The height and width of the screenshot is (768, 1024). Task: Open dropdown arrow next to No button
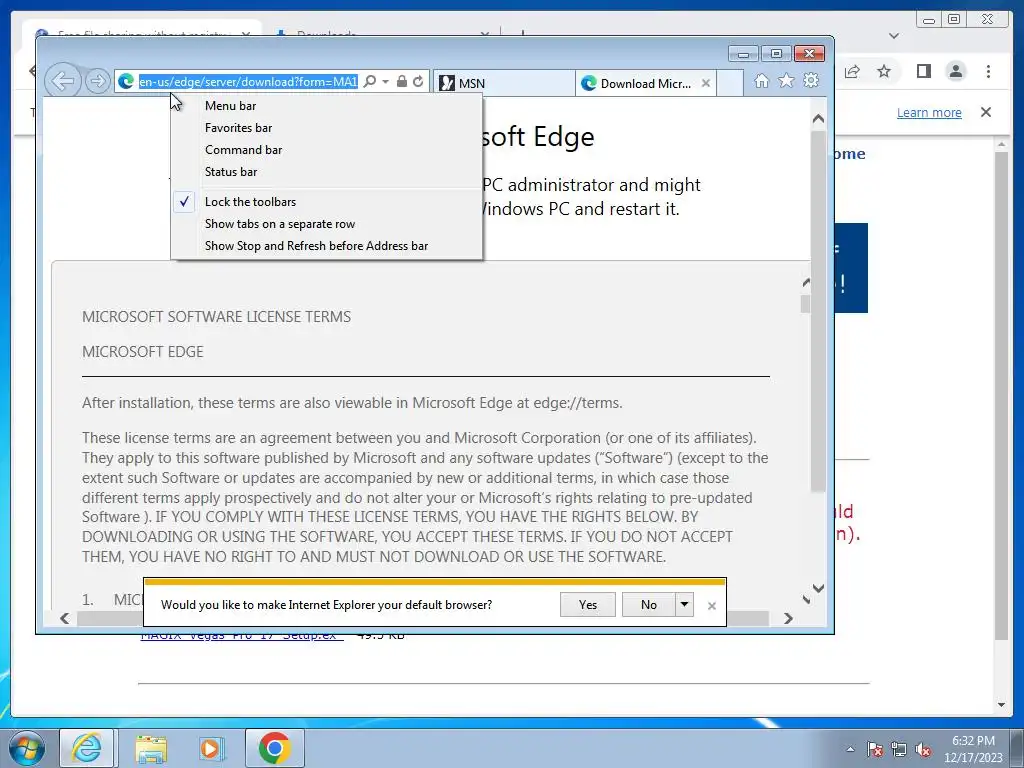(x=684, y=605)
